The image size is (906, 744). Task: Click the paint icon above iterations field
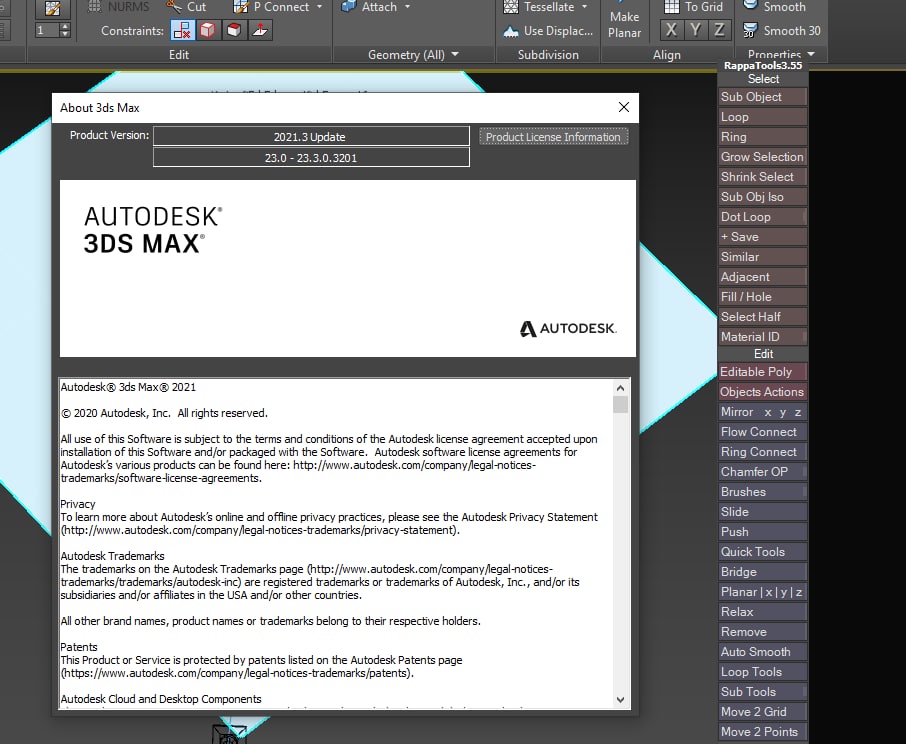[x=53, y=8]
